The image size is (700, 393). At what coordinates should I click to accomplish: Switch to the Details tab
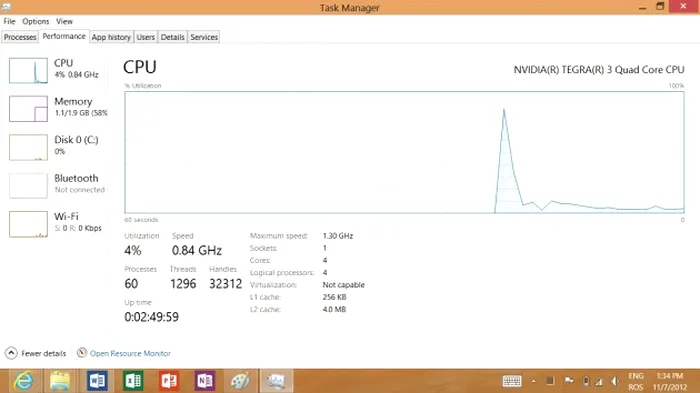pyautogui.click(x=172, y=37)
